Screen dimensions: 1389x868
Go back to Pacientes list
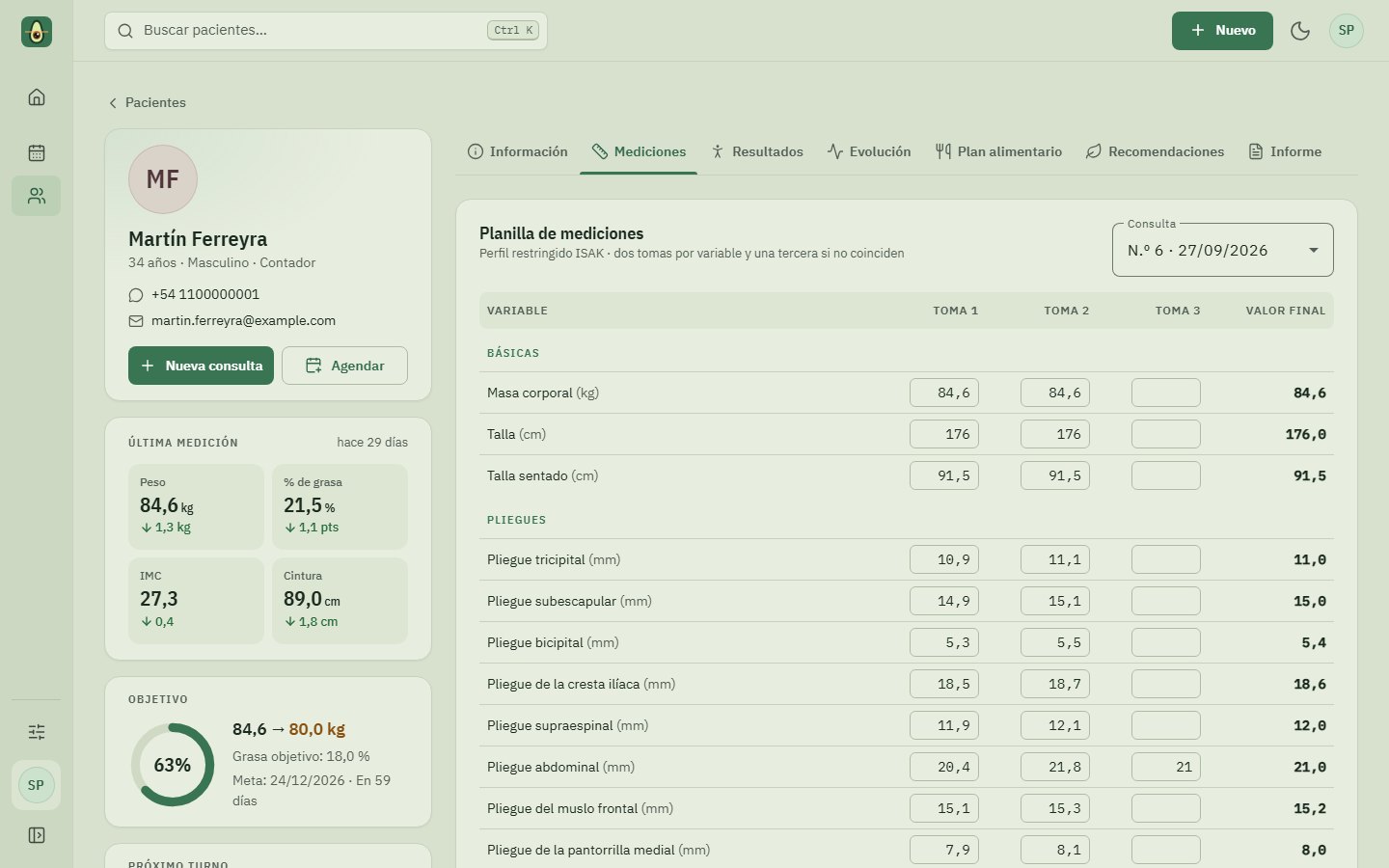point(148,102)
